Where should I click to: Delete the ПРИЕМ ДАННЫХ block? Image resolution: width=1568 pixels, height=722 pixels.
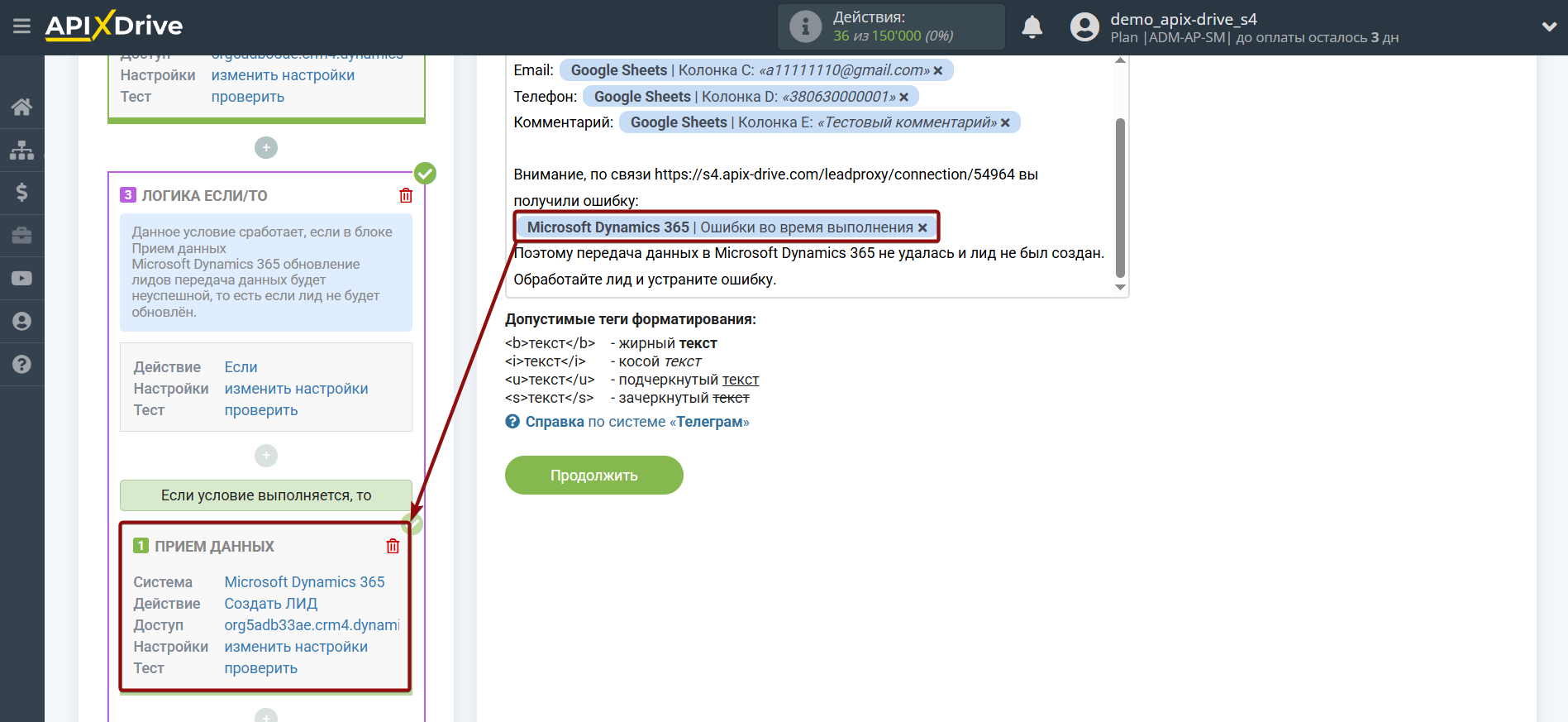(x=393, y=546)
